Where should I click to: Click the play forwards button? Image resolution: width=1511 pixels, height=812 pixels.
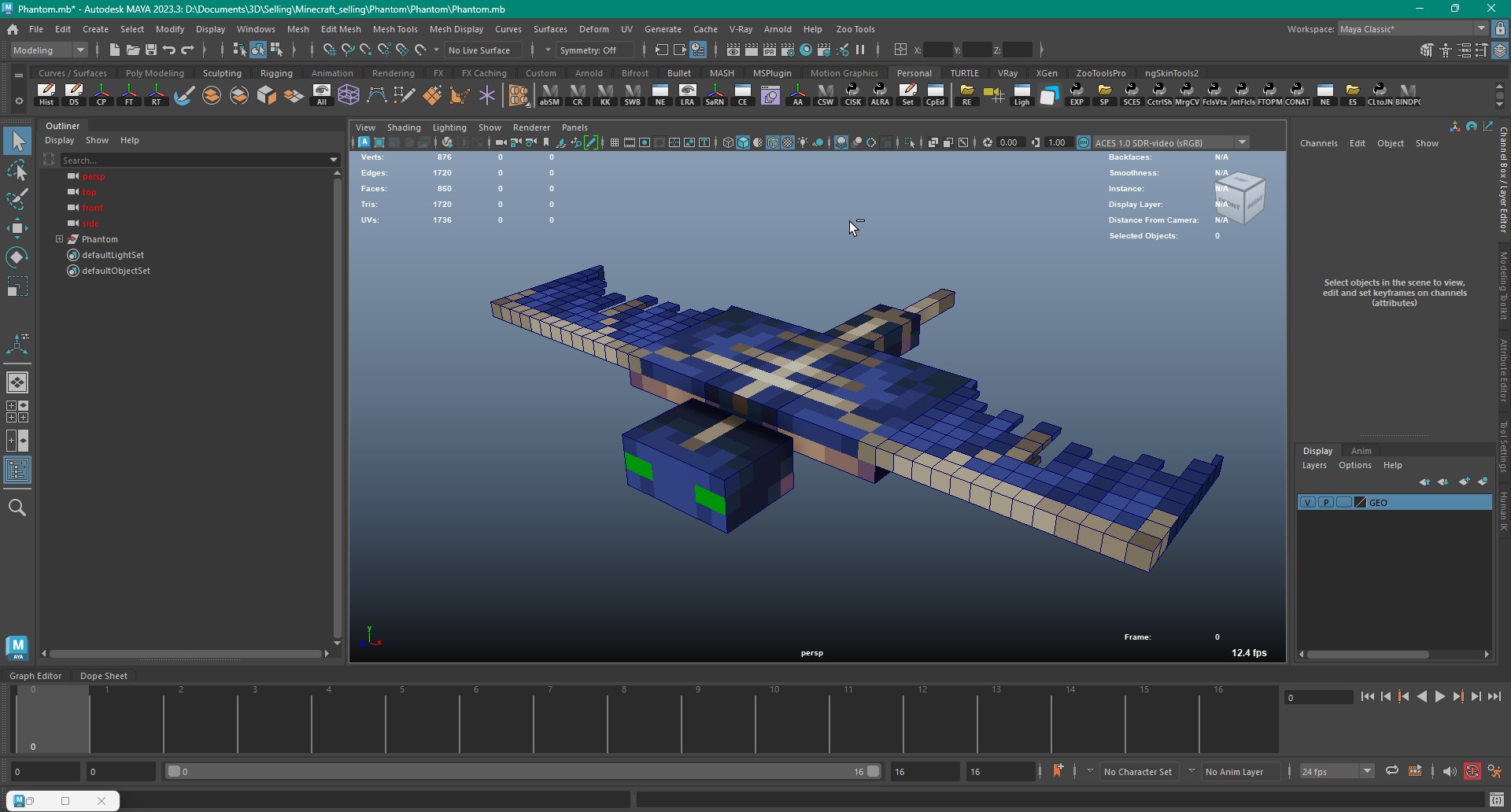[1439, 696]
